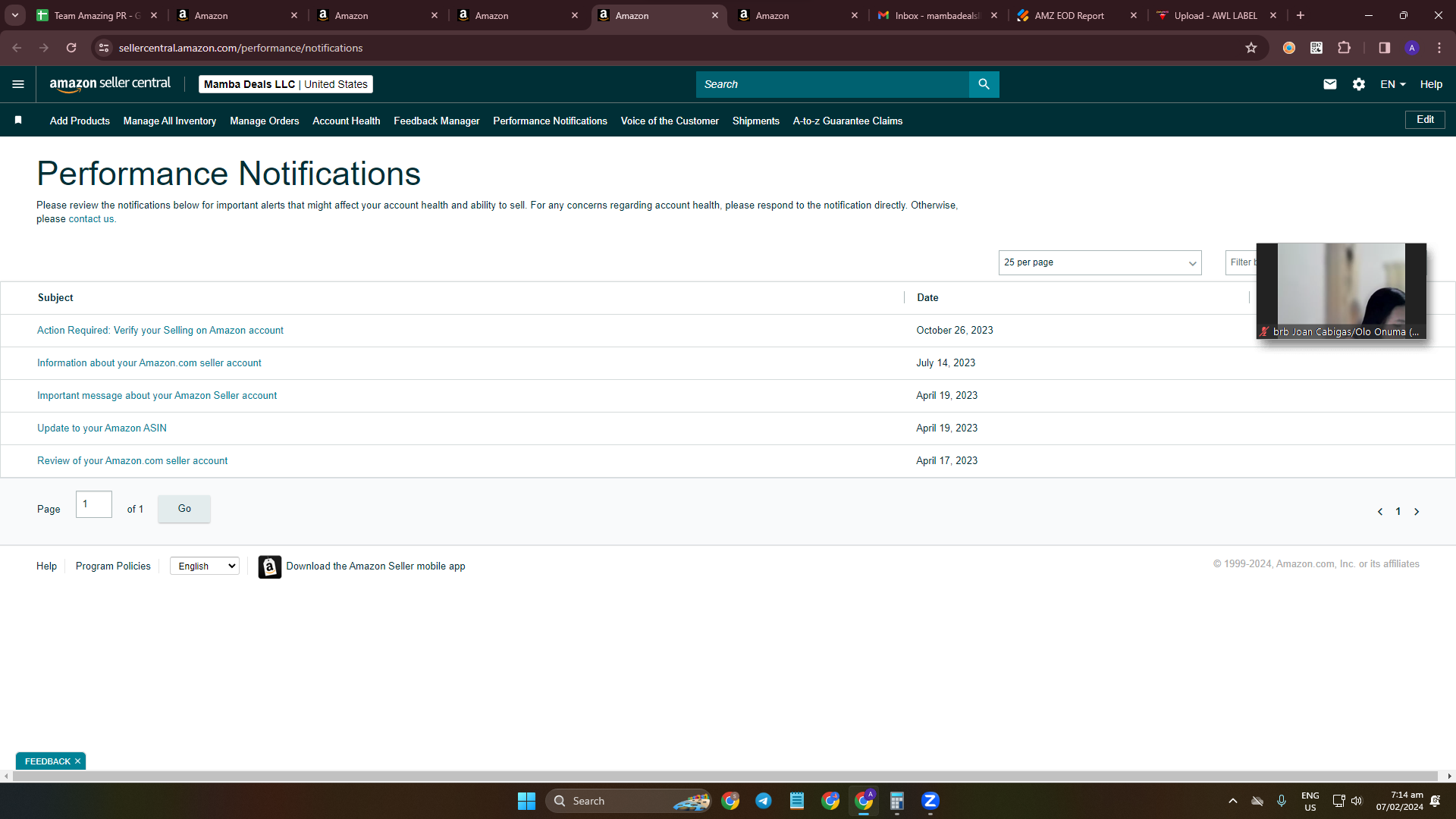The height and width of the screenshot is (819, 1456).
Task: Click the bookmark icon in navigation bar
Action: 18,120
